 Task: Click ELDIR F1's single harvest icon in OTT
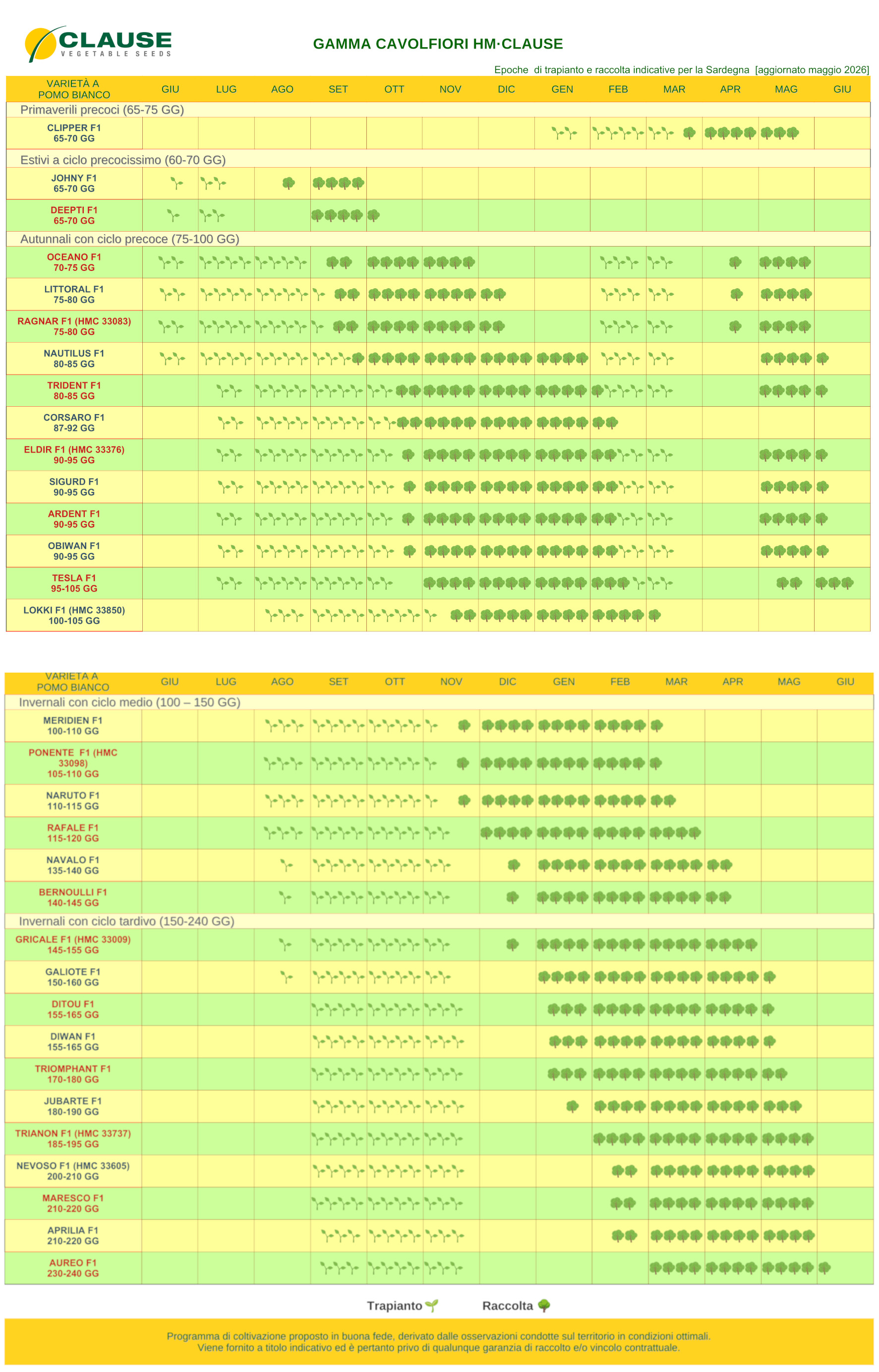(x=408, y=454)
